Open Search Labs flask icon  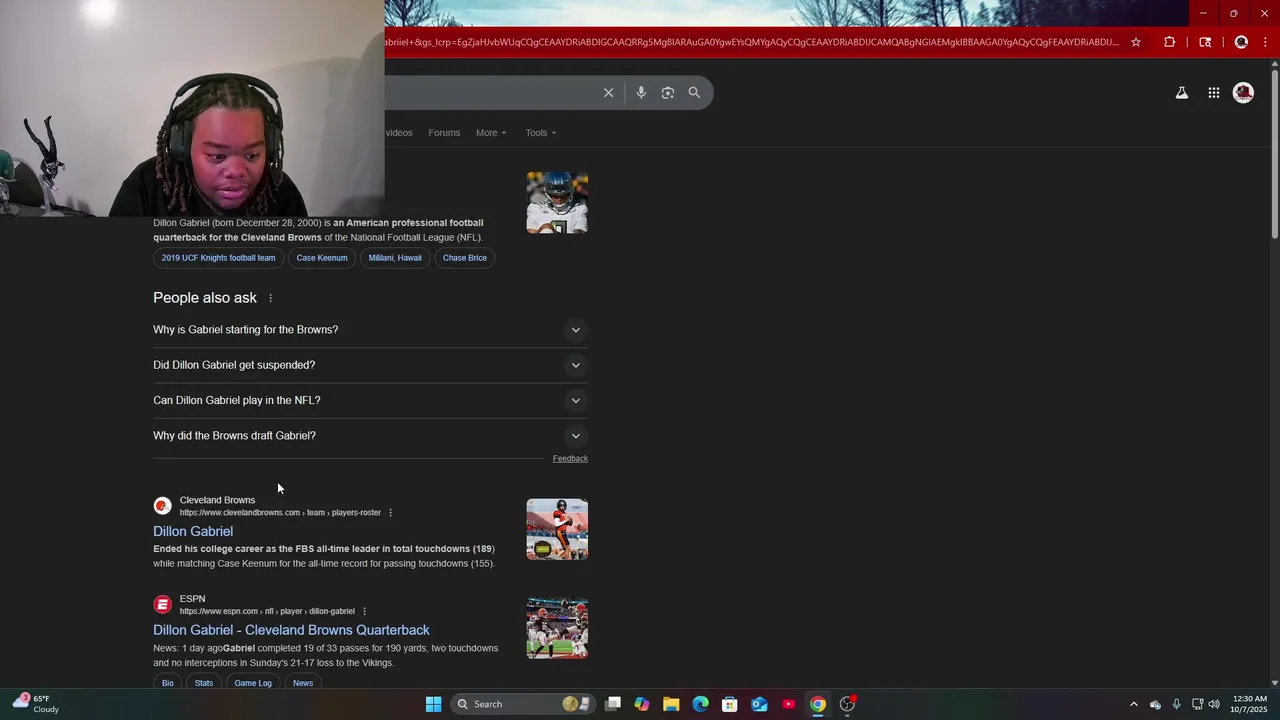[x=1181, y=93]
